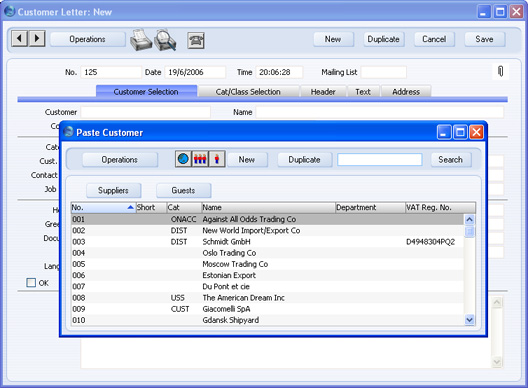528x388 pixels.
Task: Open the Address tab
Action: pyautogui.click(x=406, y=92)
